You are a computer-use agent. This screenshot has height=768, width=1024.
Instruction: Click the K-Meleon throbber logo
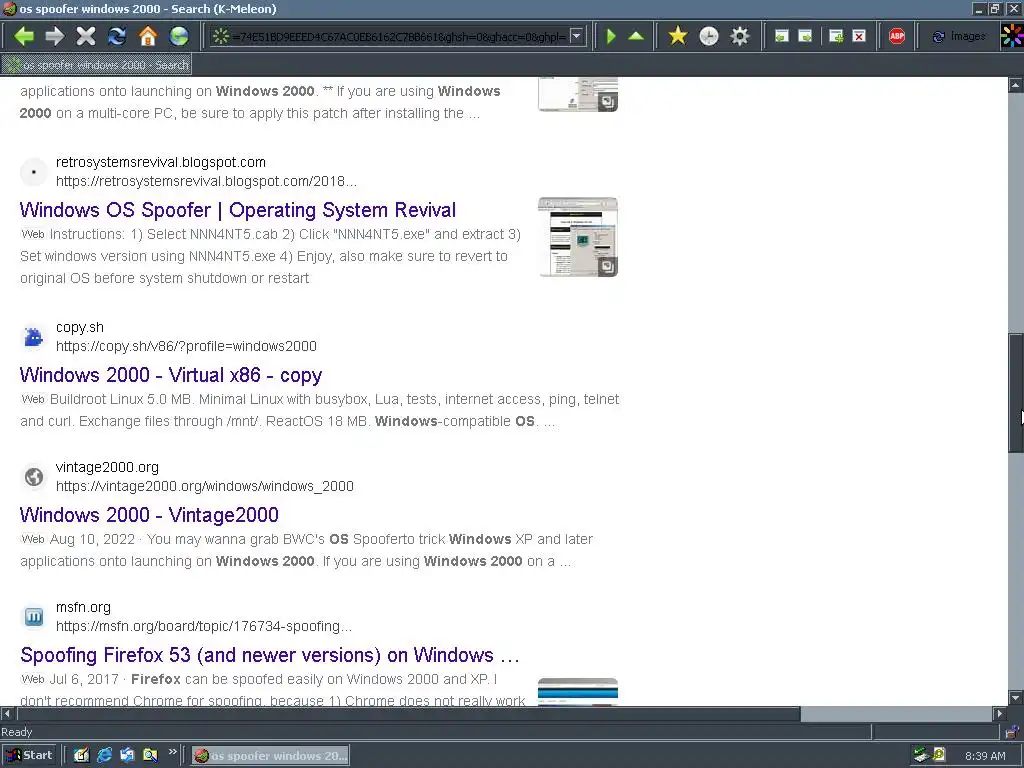[x=1012, y=36]
